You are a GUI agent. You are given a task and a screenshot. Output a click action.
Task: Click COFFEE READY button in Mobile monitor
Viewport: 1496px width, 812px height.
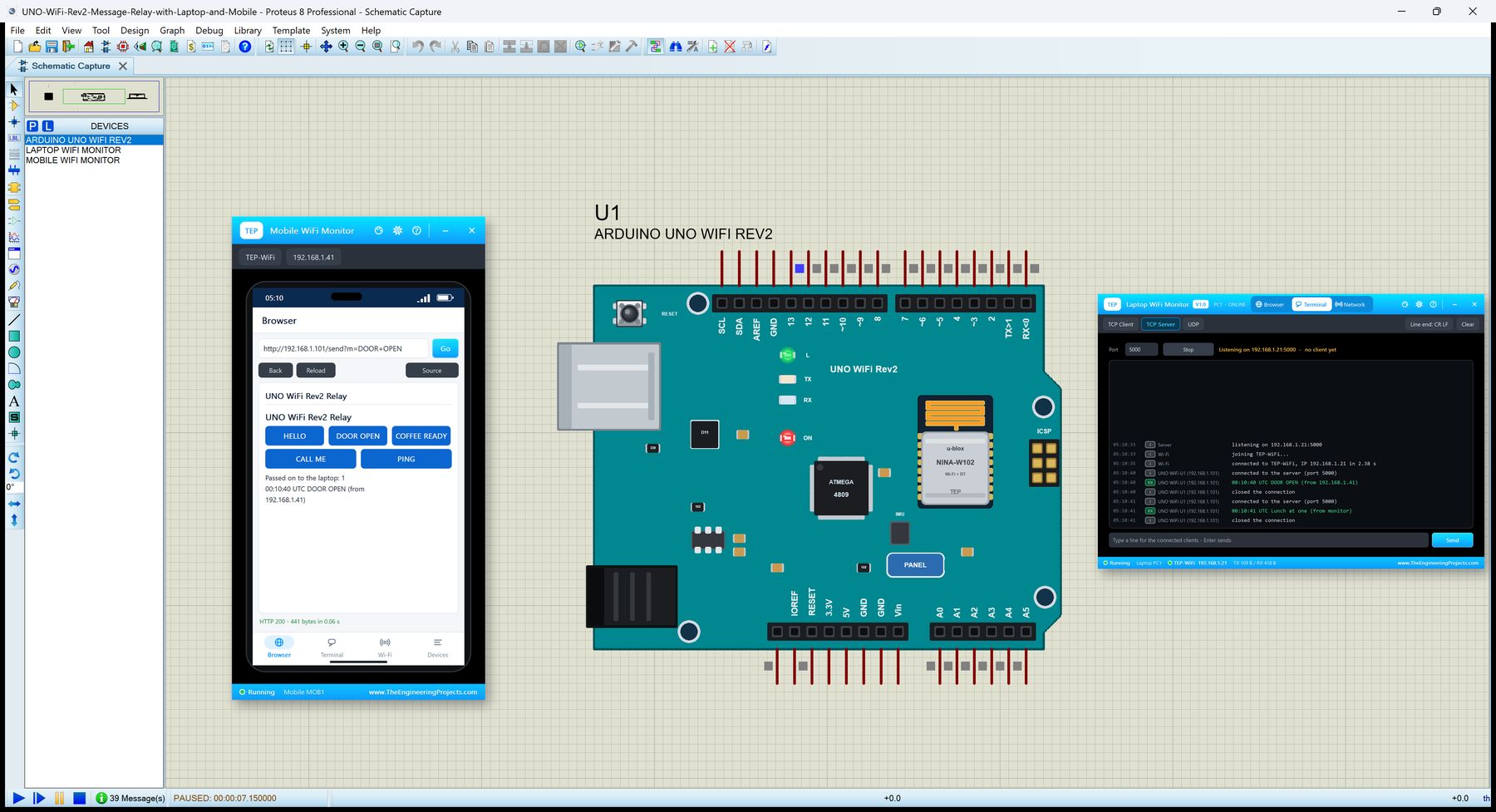click(421, 436)
